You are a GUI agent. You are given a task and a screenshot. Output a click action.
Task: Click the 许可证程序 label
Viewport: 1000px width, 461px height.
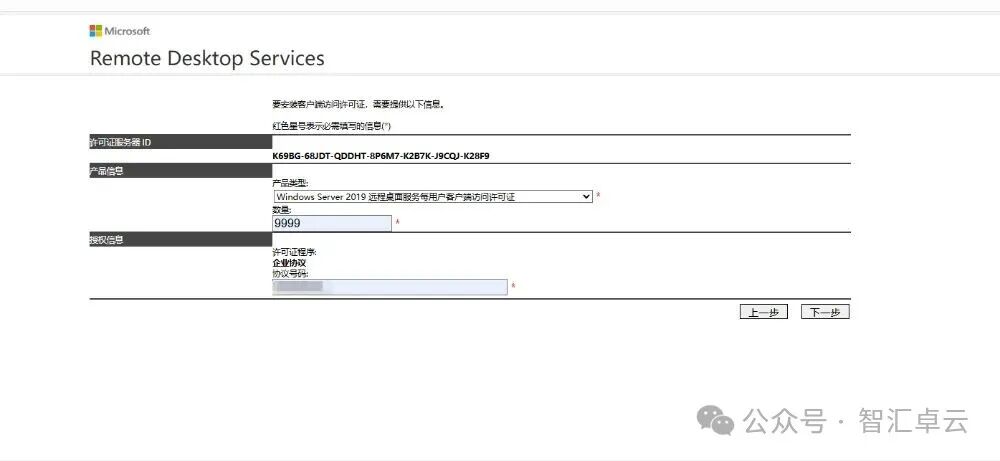pos(295,252)
